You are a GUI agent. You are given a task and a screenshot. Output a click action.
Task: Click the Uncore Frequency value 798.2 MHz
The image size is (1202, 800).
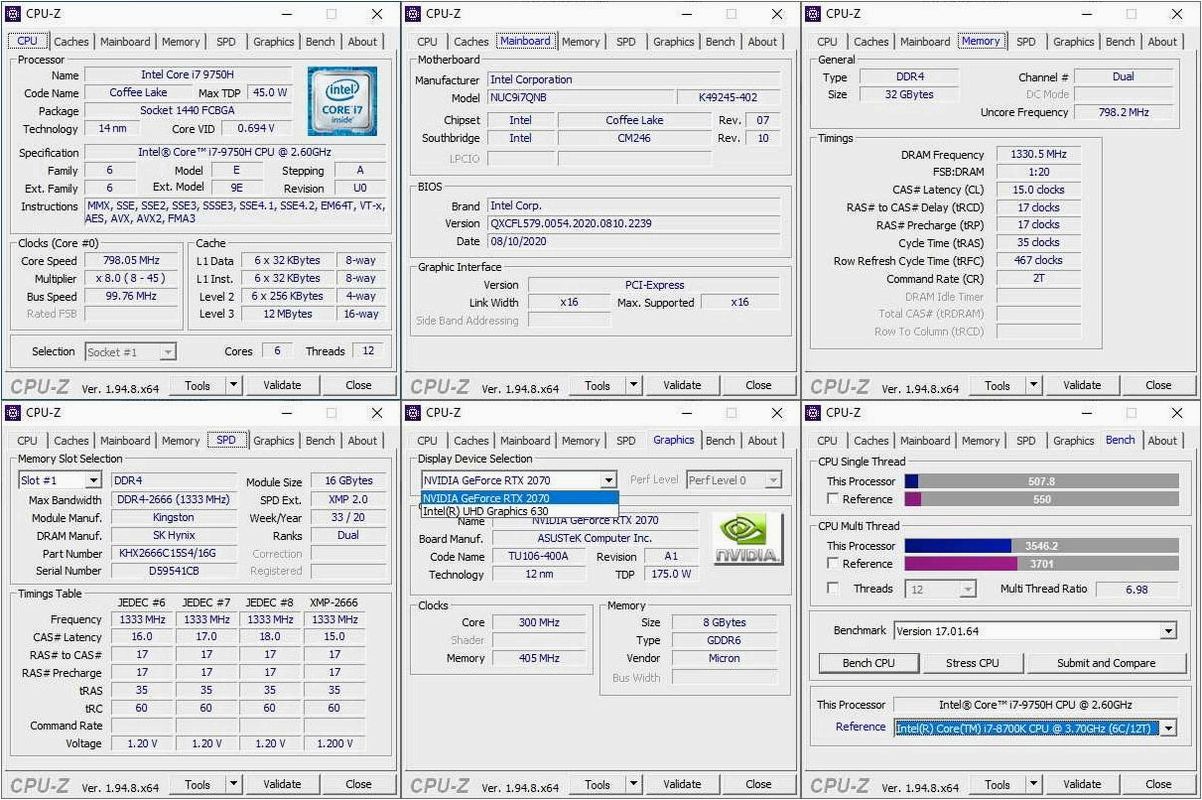(x=1123, y=113)
